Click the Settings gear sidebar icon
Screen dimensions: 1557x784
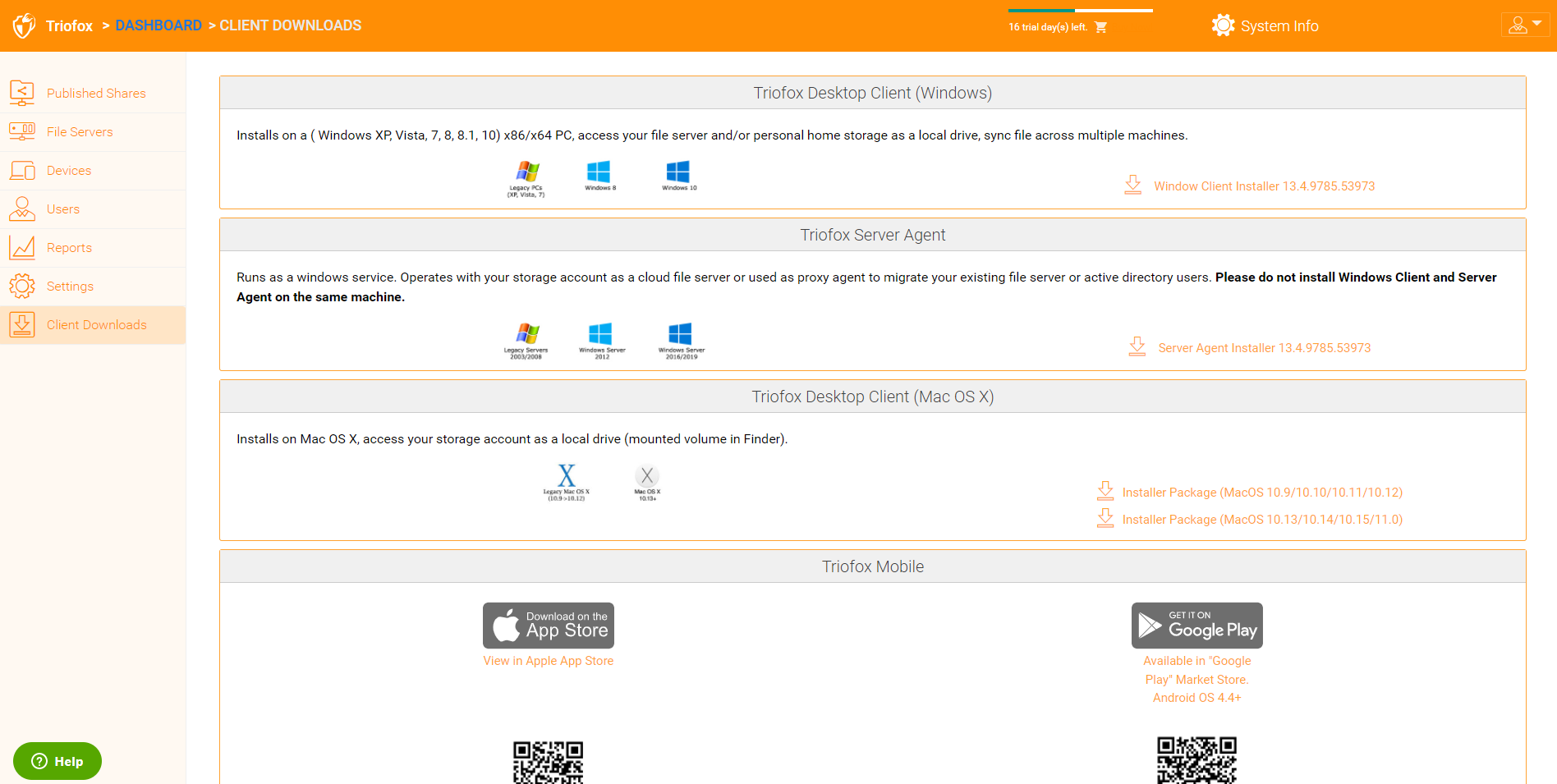(22, 286)
